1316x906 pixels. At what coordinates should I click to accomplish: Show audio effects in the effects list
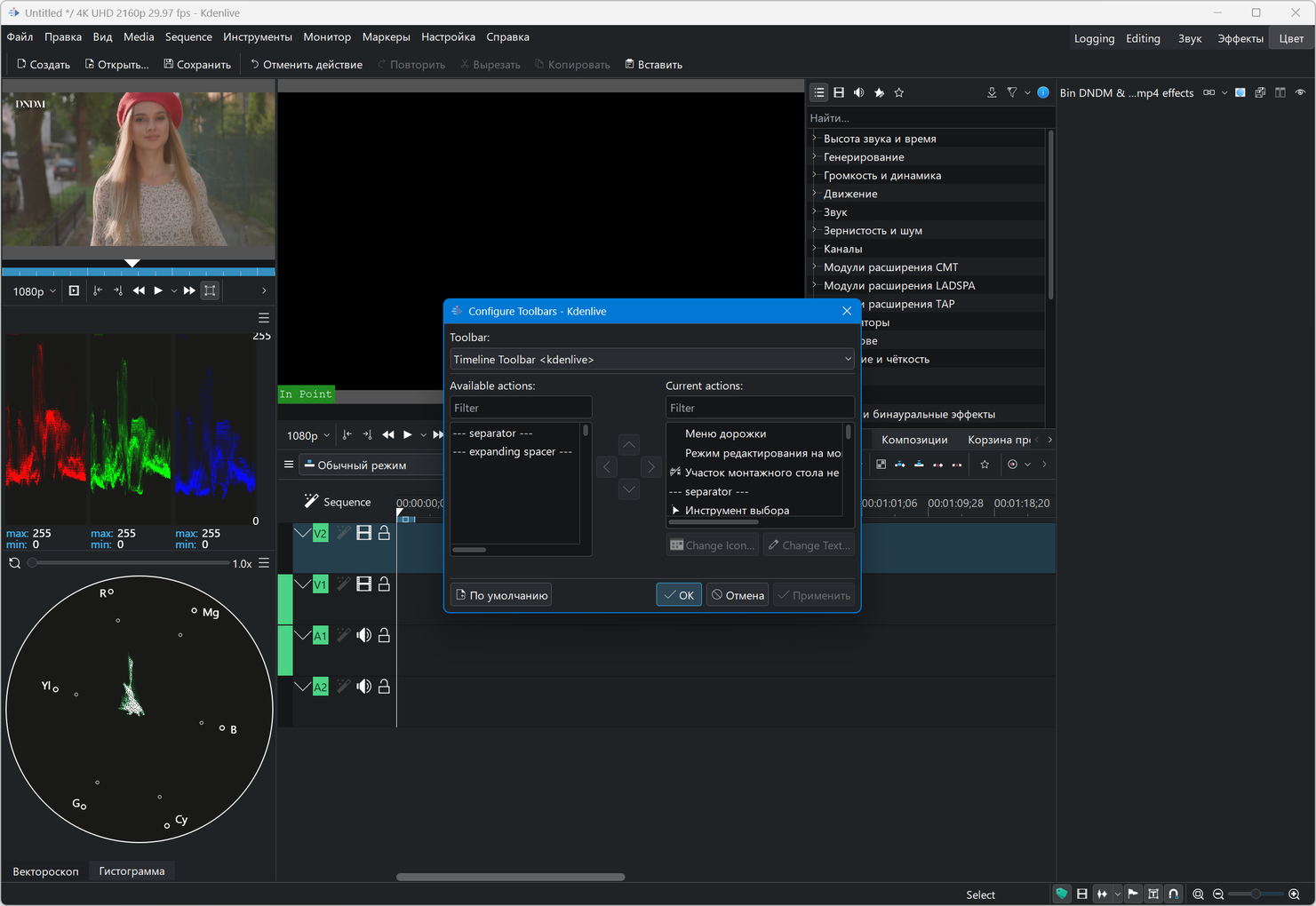(858, 92)
